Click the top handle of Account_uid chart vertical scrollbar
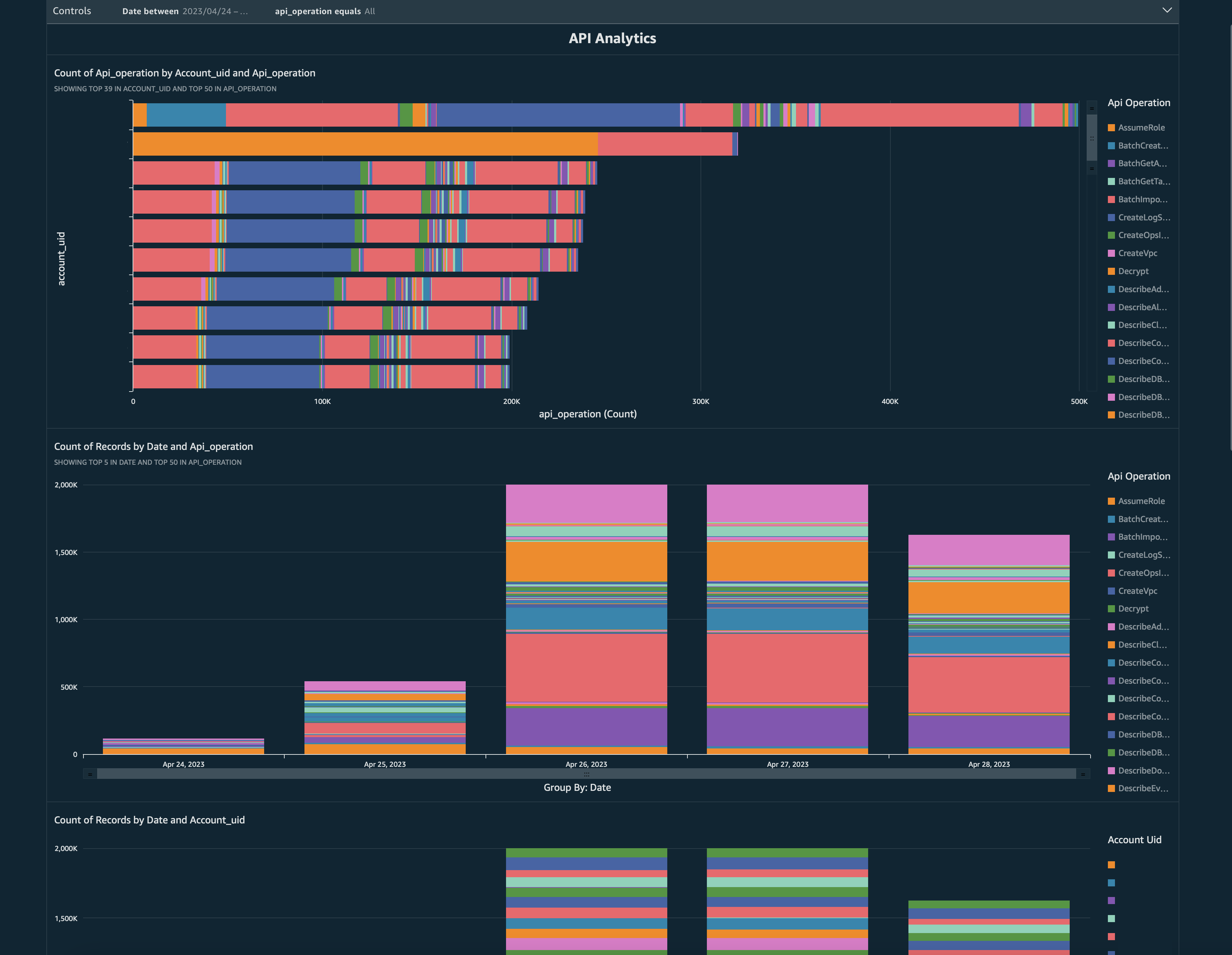The height and width of the screenshot is (955, 1232). 1092,108
